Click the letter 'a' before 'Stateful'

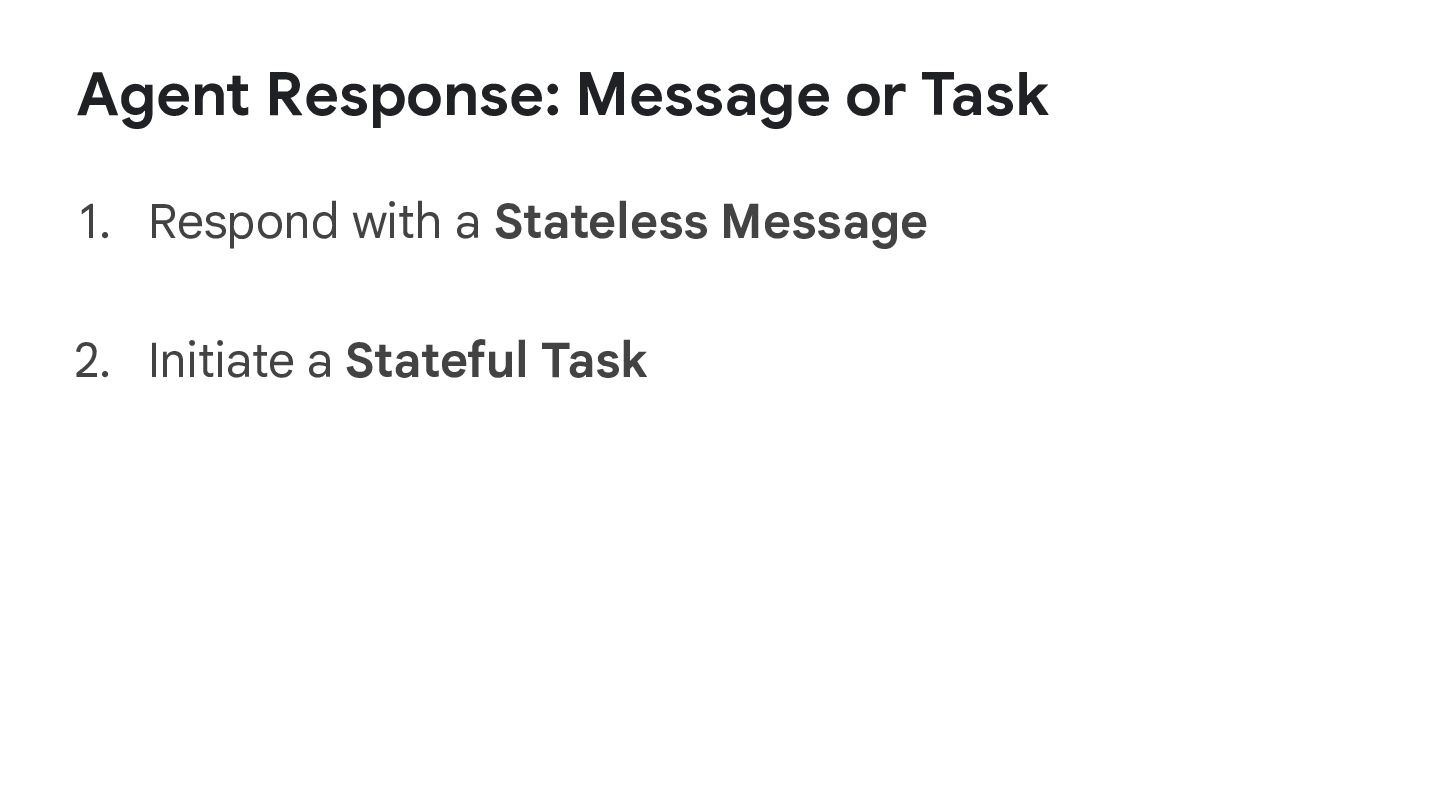pos(319,363)
